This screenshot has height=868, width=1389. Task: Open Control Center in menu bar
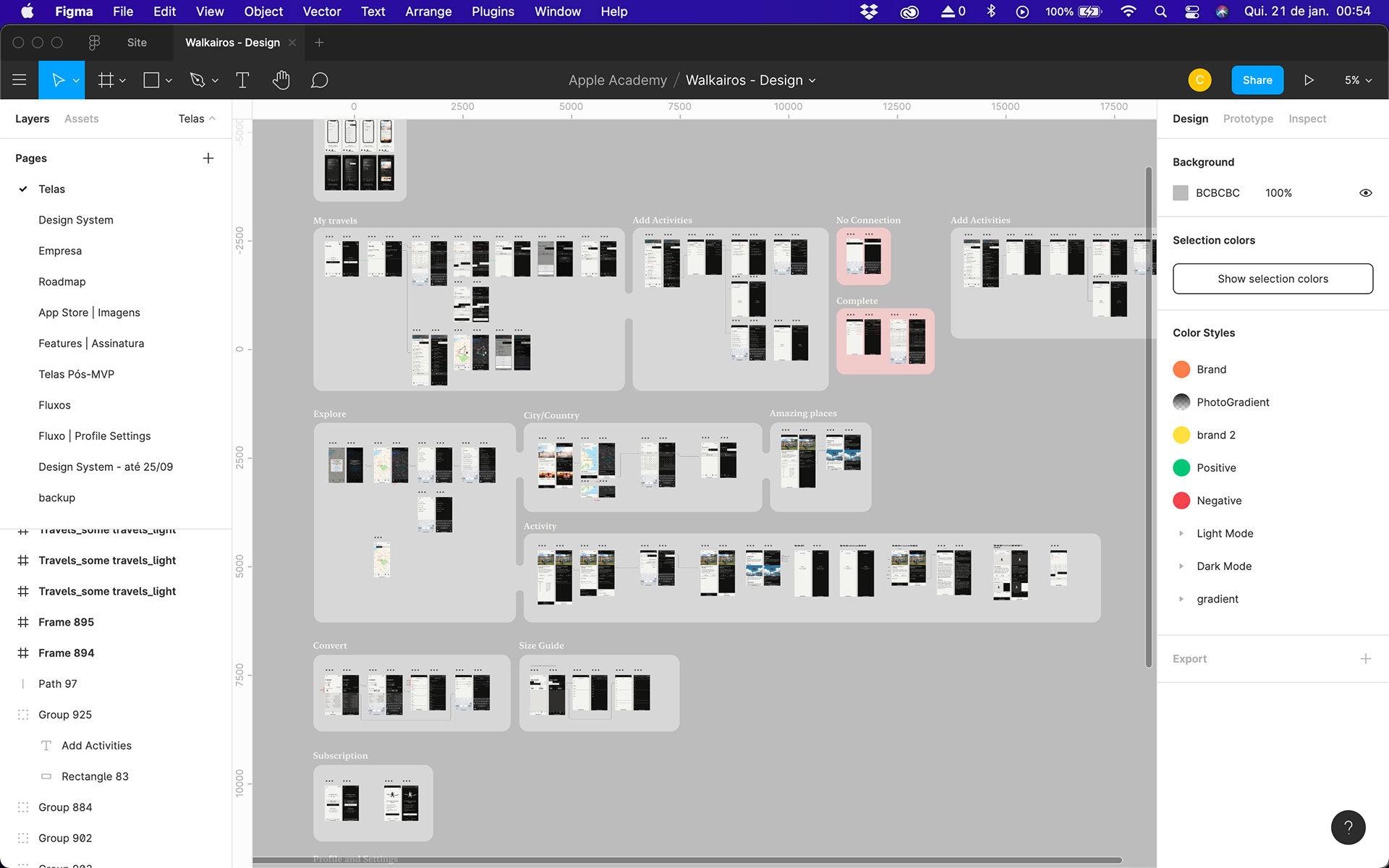[x=1192, y=12]
